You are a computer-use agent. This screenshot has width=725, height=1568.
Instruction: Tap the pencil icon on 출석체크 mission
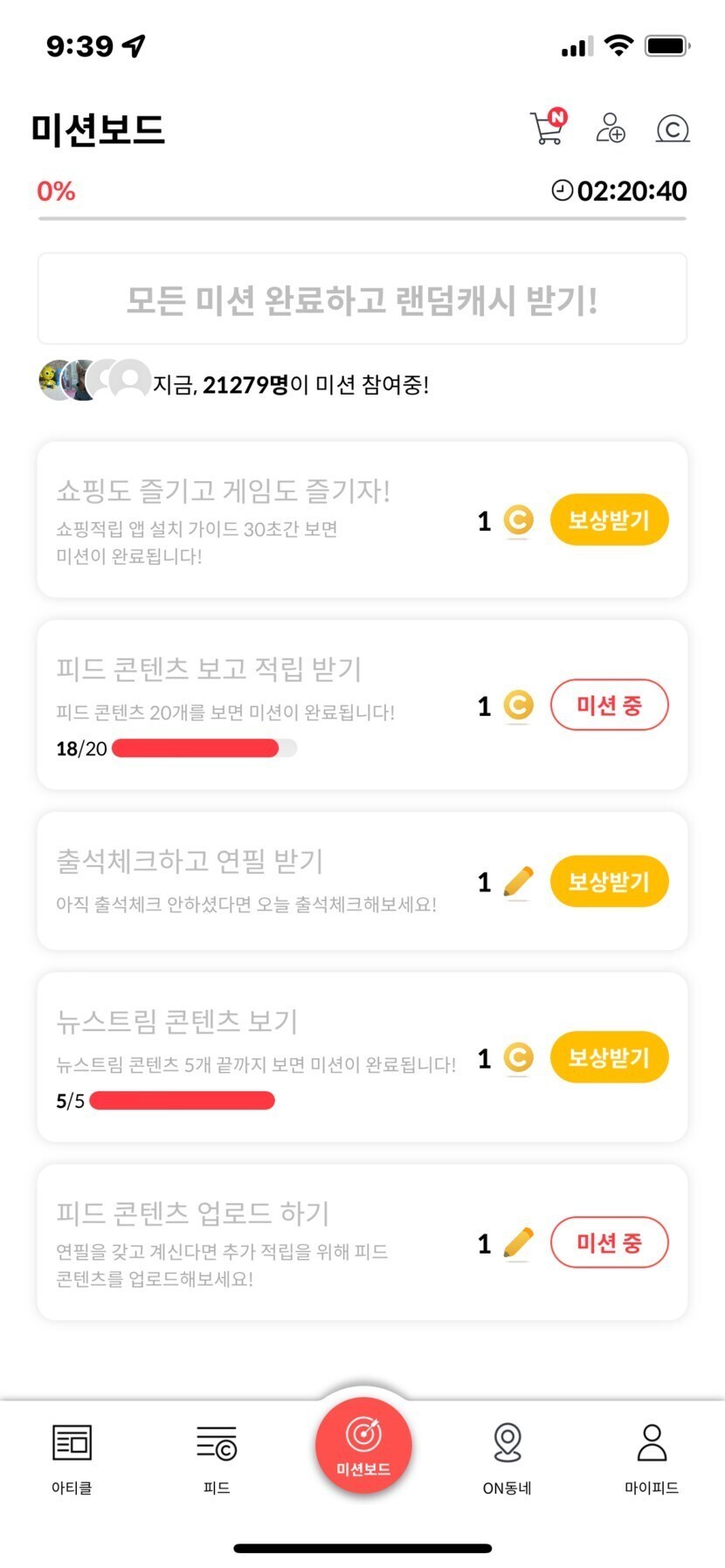tap(519, 882)
